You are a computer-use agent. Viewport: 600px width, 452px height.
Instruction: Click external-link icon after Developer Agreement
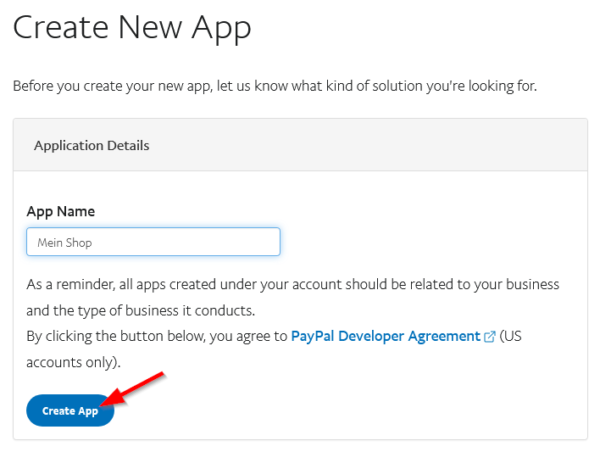[x=490, y=337]
